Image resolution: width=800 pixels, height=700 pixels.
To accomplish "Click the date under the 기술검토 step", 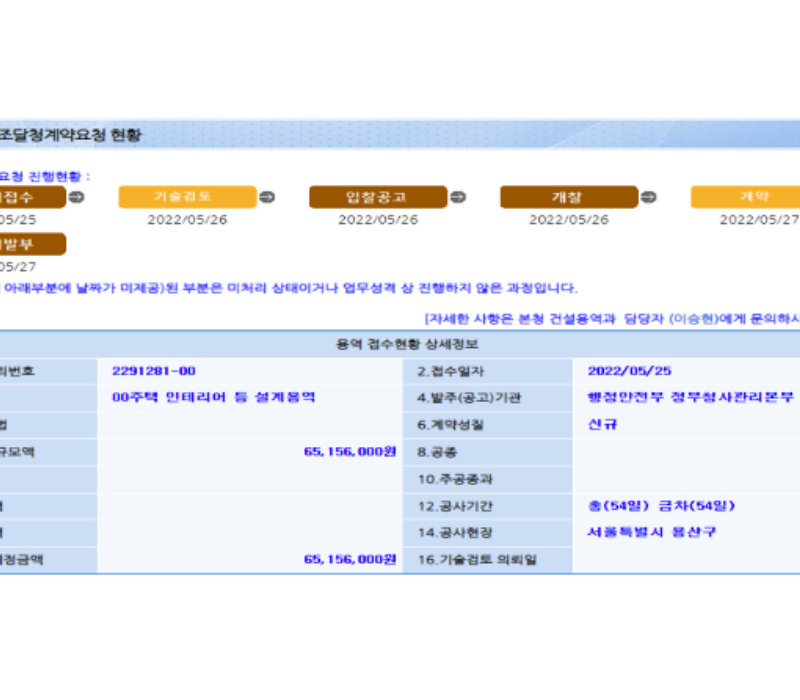I will pos(187,220).
